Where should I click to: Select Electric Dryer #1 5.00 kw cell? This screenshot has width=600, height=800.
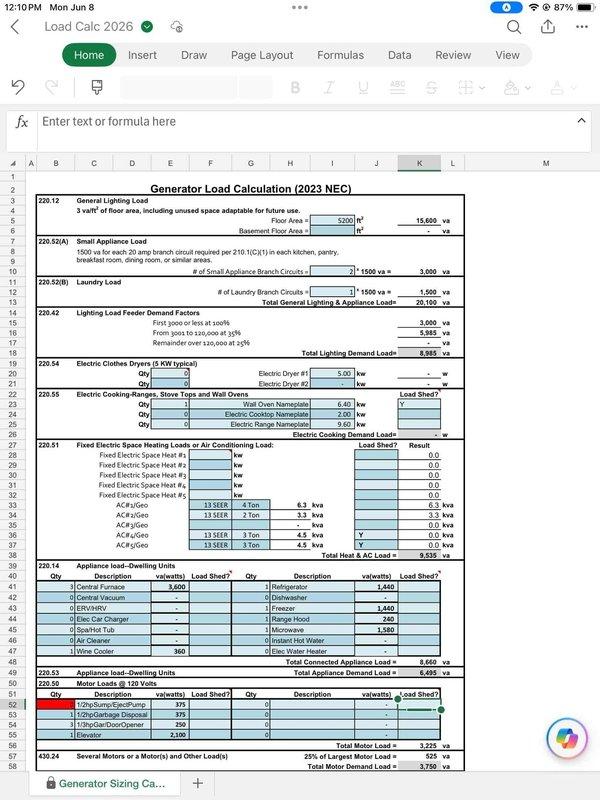click(332, 373)
